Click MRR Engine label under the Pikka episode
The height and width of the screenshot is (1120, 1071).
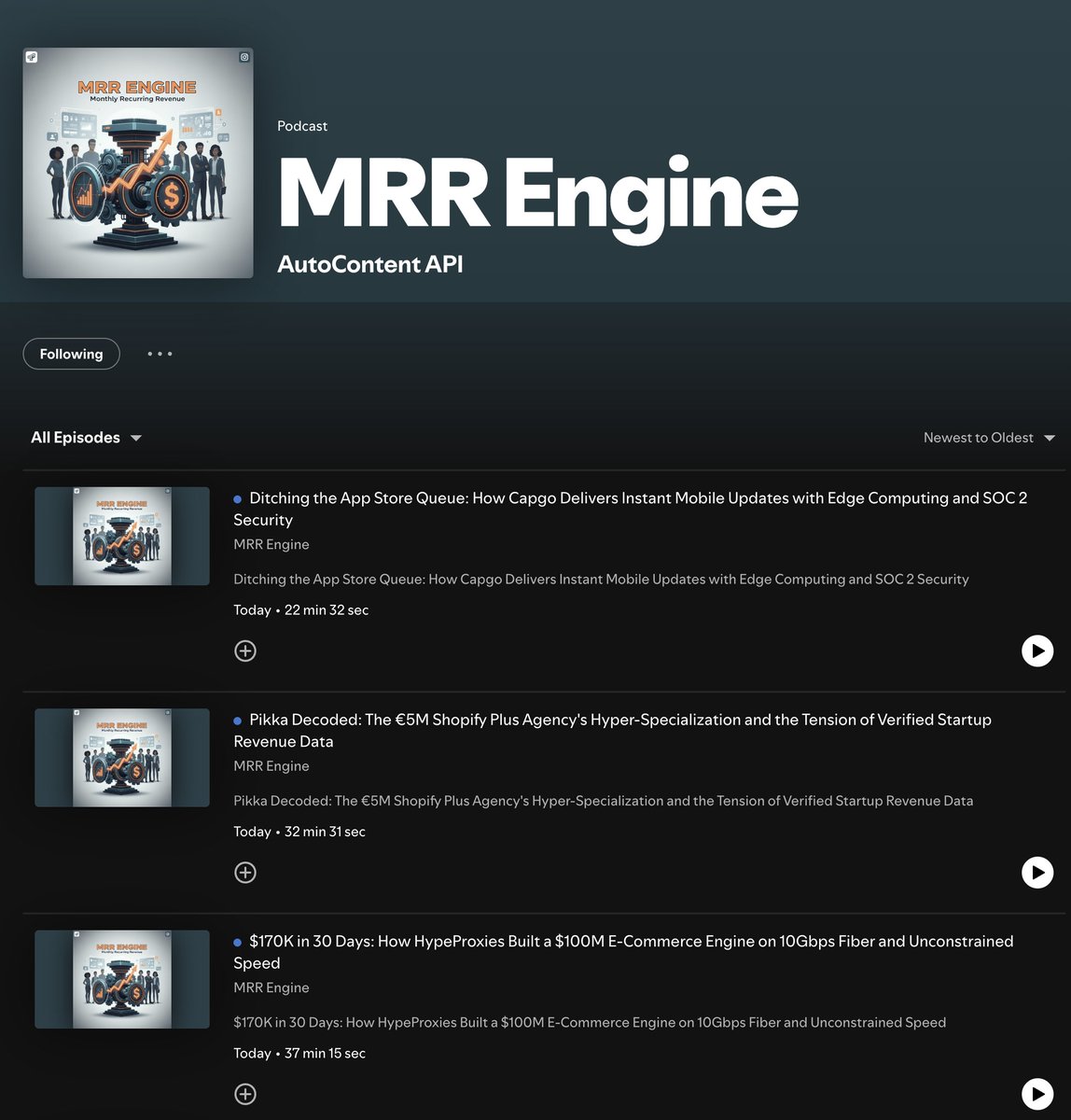(x=271, y=765)
